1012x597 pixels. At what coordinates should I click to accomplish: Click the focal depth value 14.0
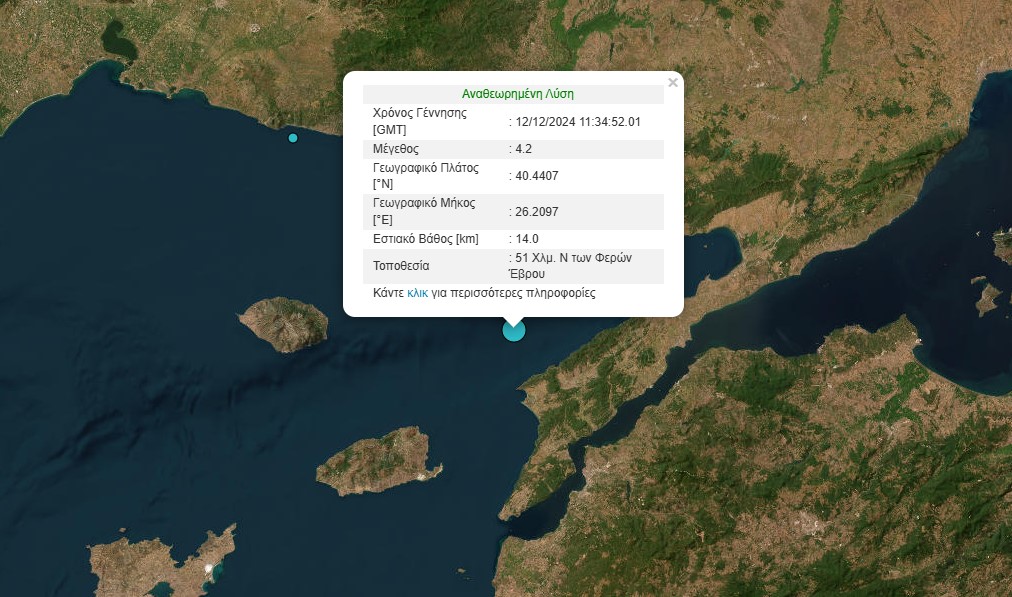tap(527, 239)
